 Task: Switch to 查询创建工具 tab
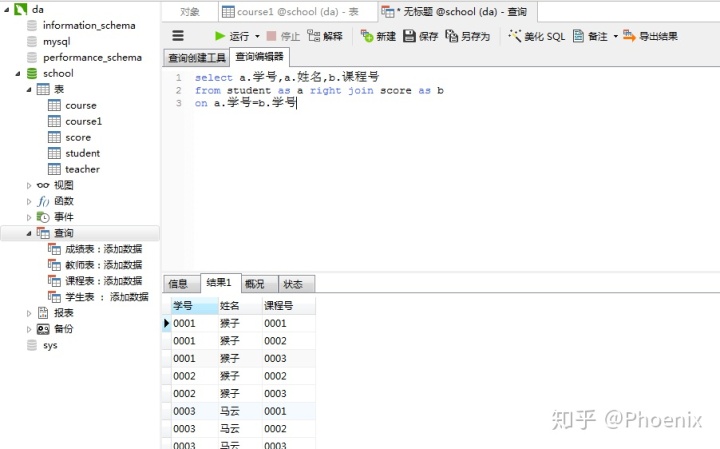(197, 58)
